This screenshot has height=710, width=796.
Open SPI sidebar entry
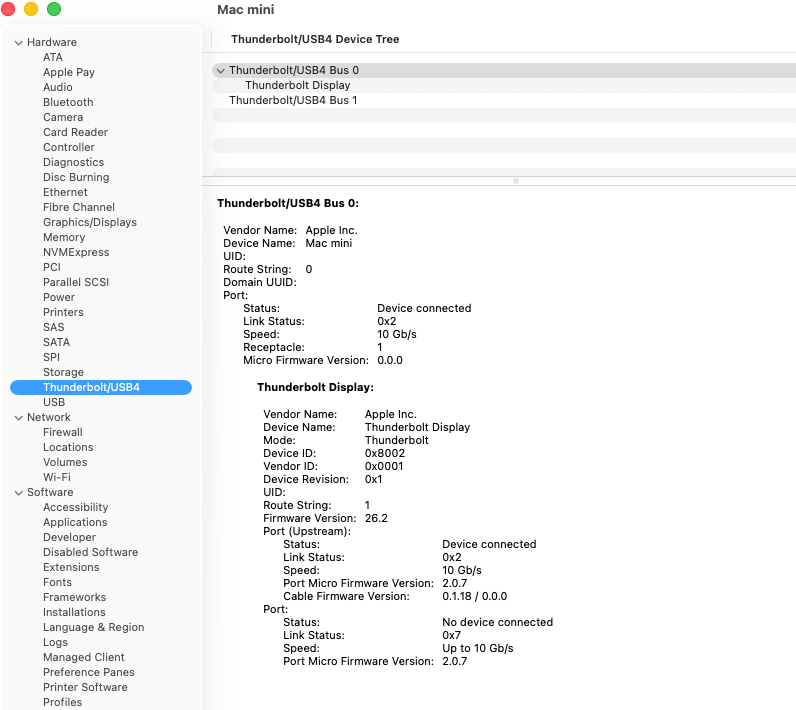coord(51,357)
